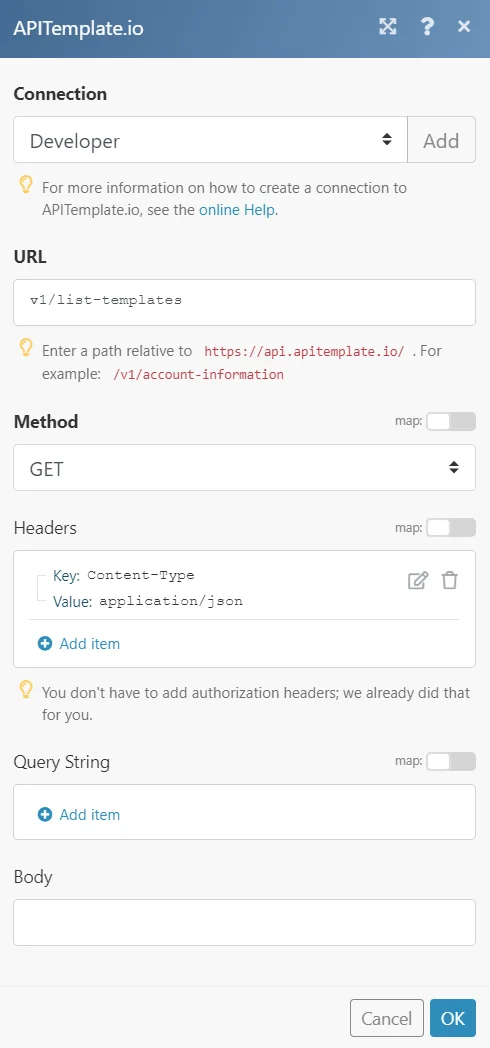Click into the URL input field

point(245,302)
